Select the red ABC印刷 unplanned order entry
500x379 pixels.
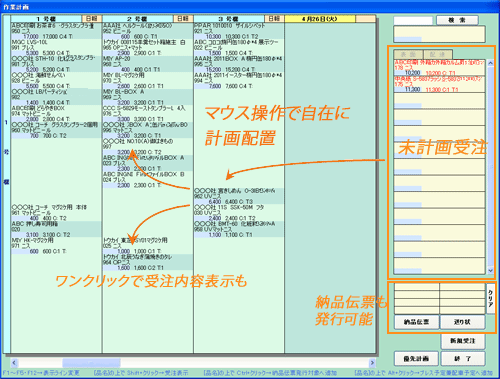(439, 68)
